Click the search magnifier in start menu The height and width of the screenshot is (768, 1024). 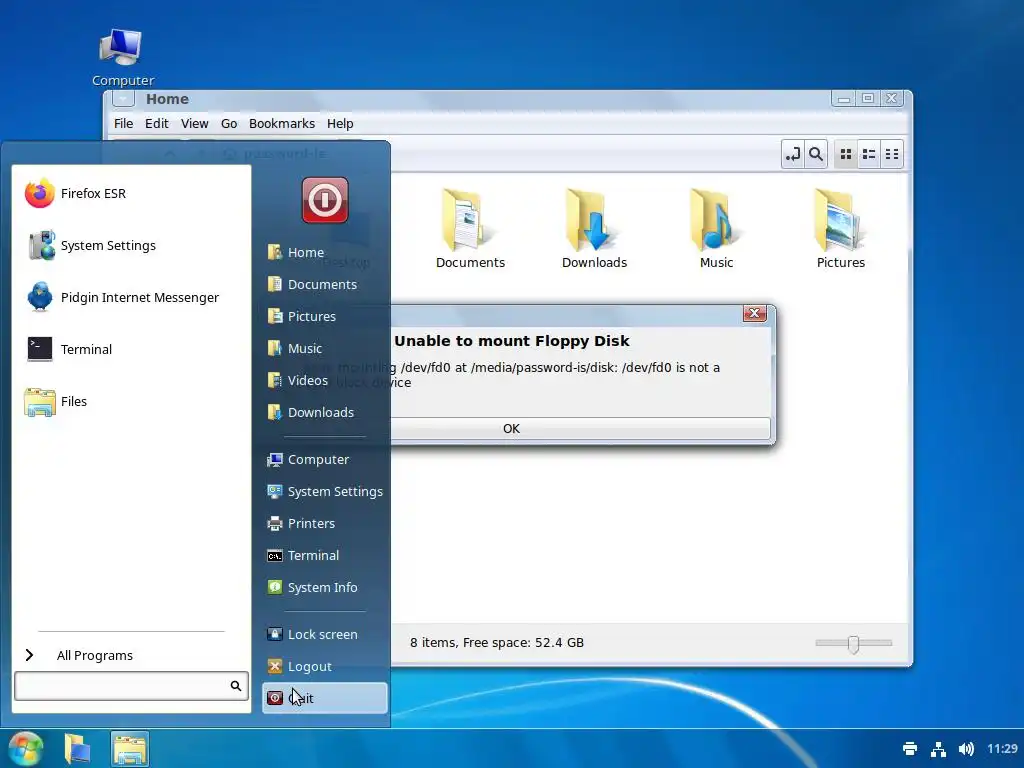pos(236,686)
